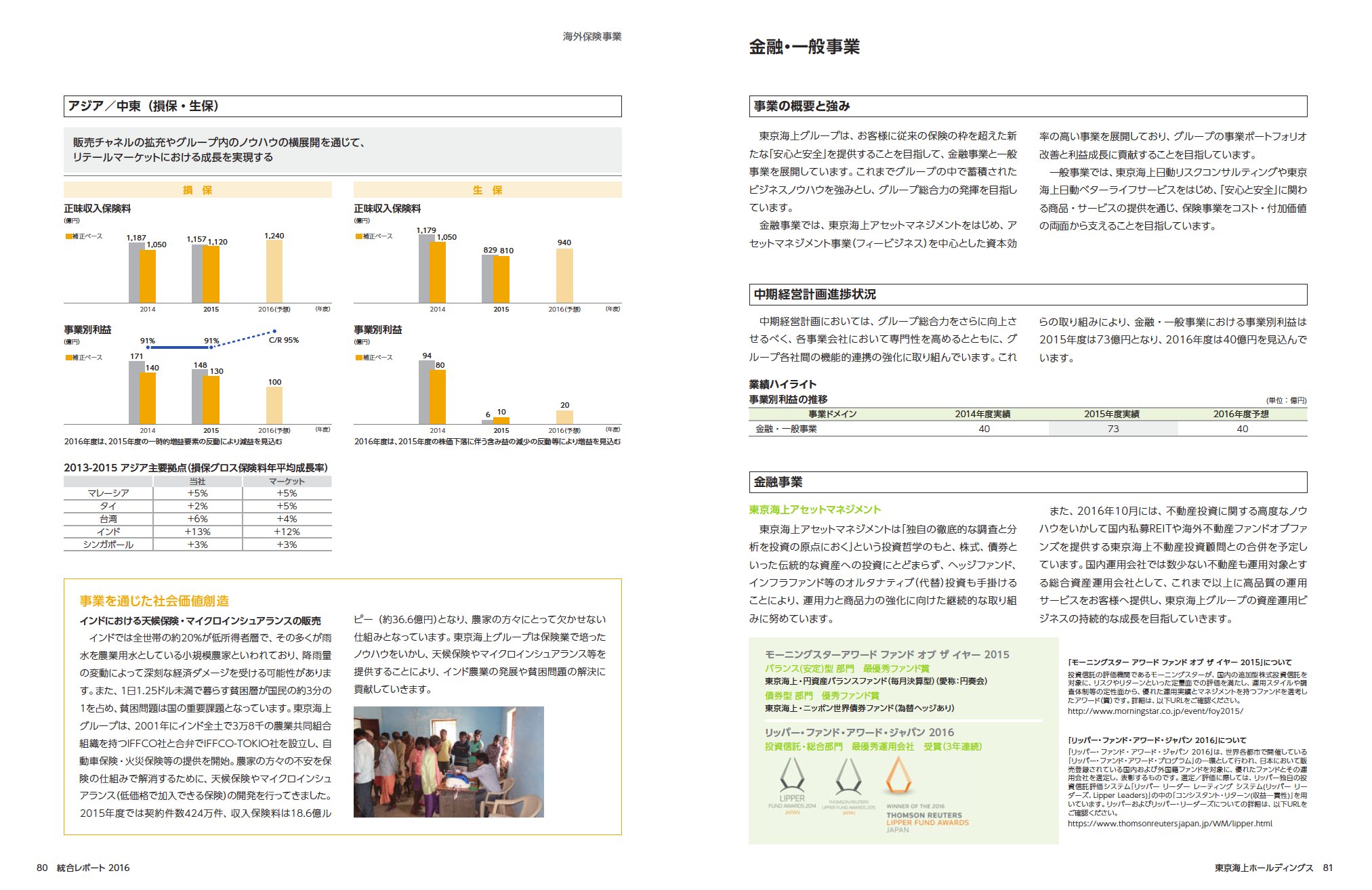The width and height of the screenshot is (1372, 890).
Task: Click the 台湾 row label in growth table
Action: [108, 519]
